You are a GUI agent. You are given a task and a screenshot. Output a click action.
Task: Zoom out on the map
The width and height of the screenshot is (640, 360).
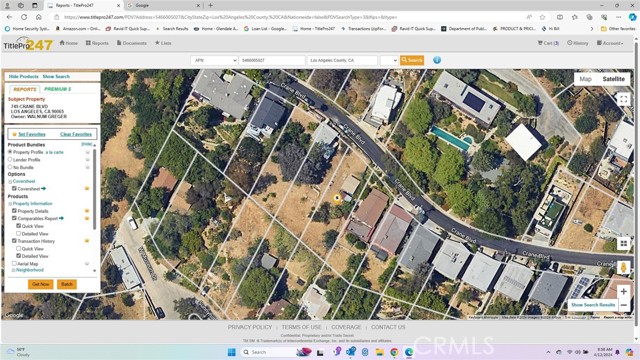point(624,305)
